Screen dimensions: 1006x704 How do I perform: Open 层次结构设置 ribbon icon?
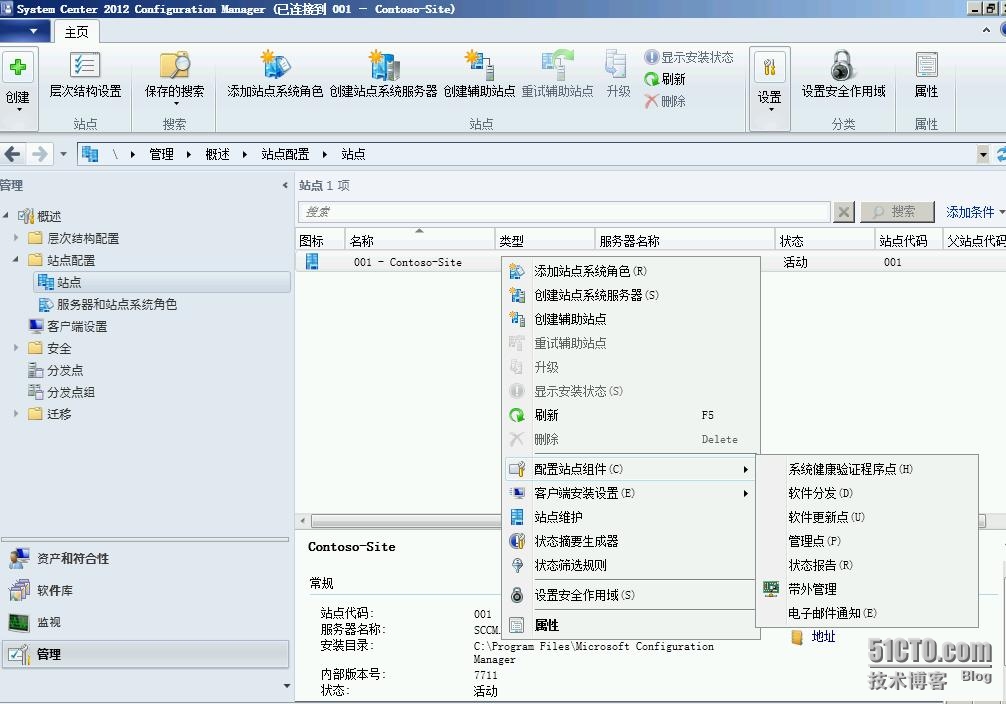tap(85, 65)
